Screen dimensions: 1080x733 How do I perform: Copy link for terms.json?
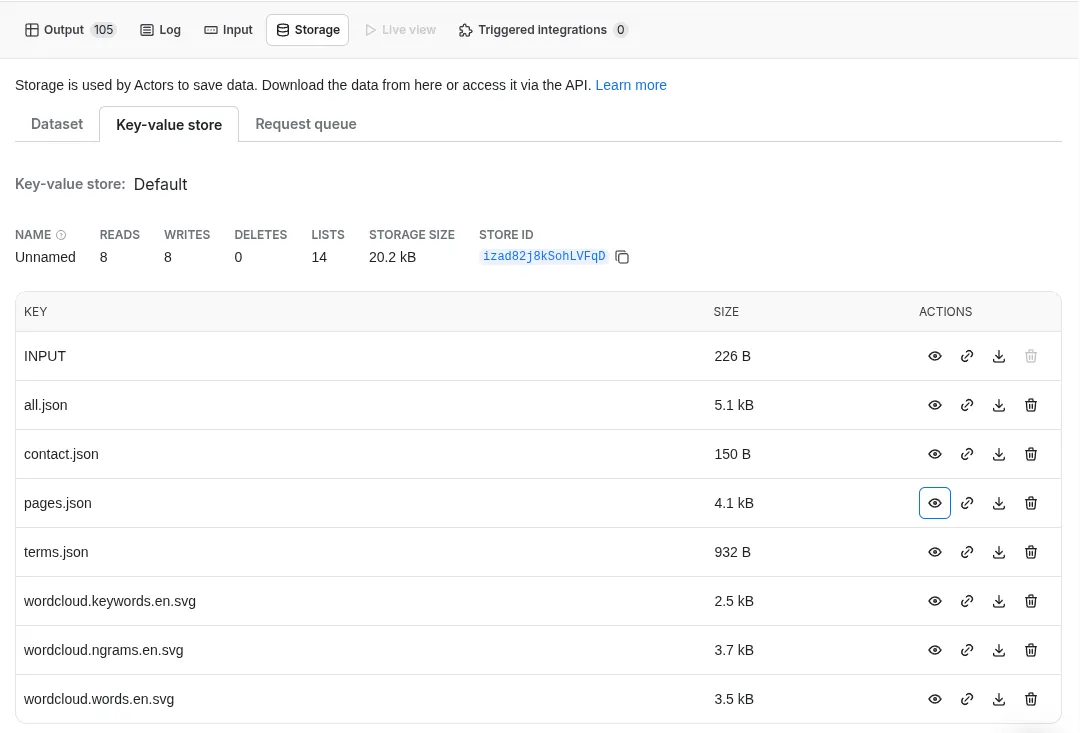click(967, 552)
